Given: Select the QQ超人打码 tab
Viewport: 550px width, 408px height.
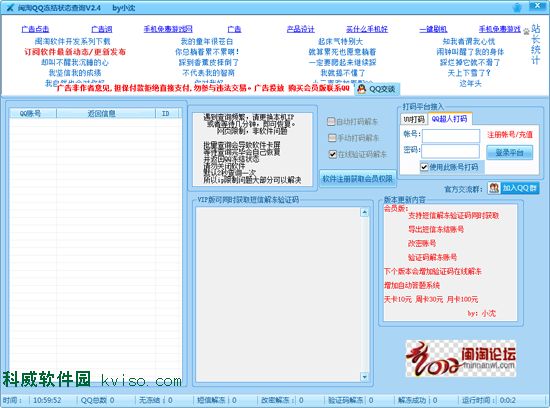Looking at the screenshot, I should [x=449, y=119].
